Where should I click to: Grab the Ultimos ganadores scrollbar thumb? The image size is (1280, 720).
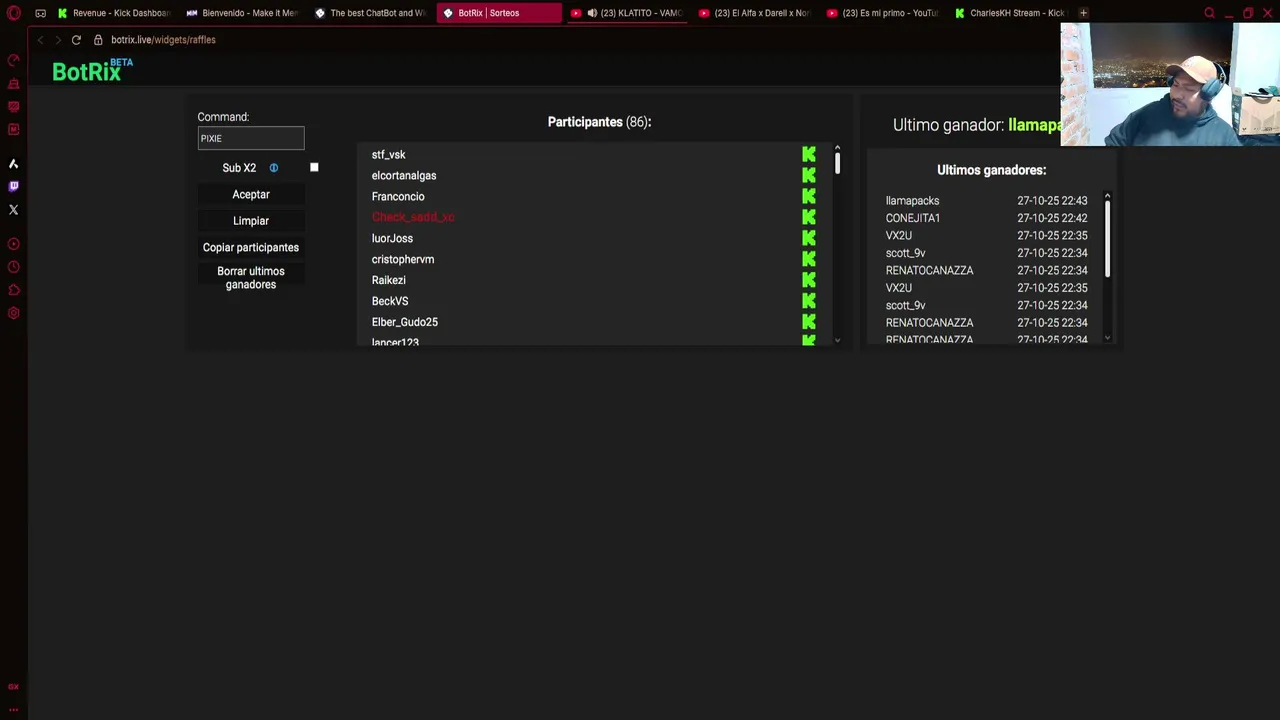pyautogui.click(x=1107, y=239)
